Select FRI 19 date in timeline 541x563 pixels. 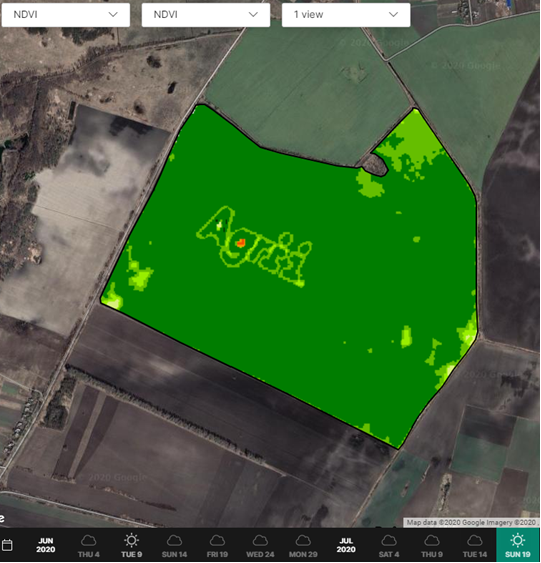(217, 546)
